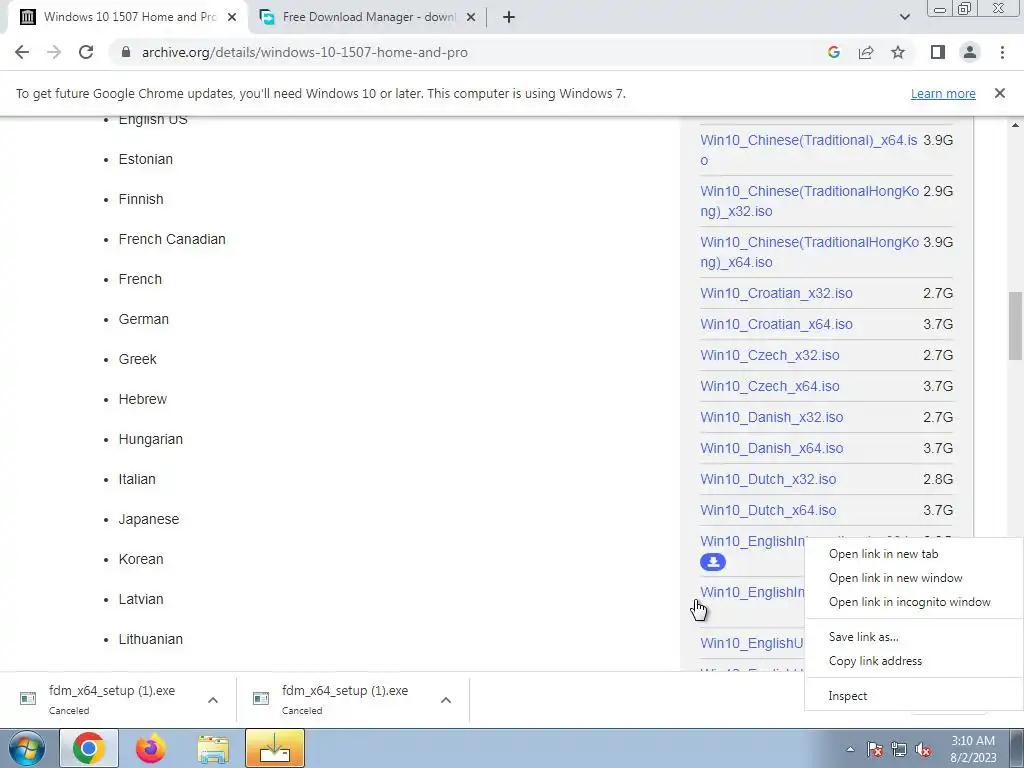The width and height of the screenshot is (1024, 768).
Task: Click the Japanese list item
Action: (x=148, y=519)
